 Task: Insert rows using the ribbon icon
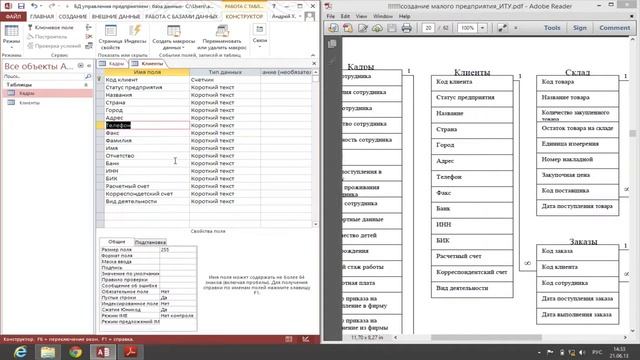89,27
